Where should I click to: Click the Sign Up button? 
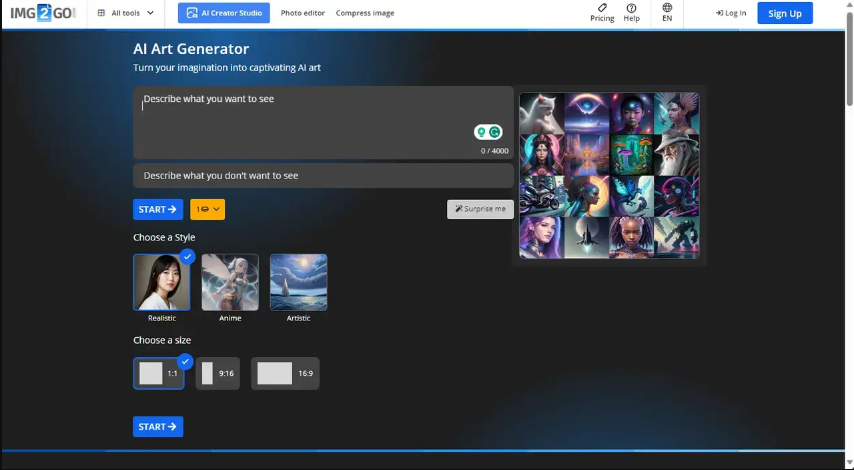click(x=785, y=13)
